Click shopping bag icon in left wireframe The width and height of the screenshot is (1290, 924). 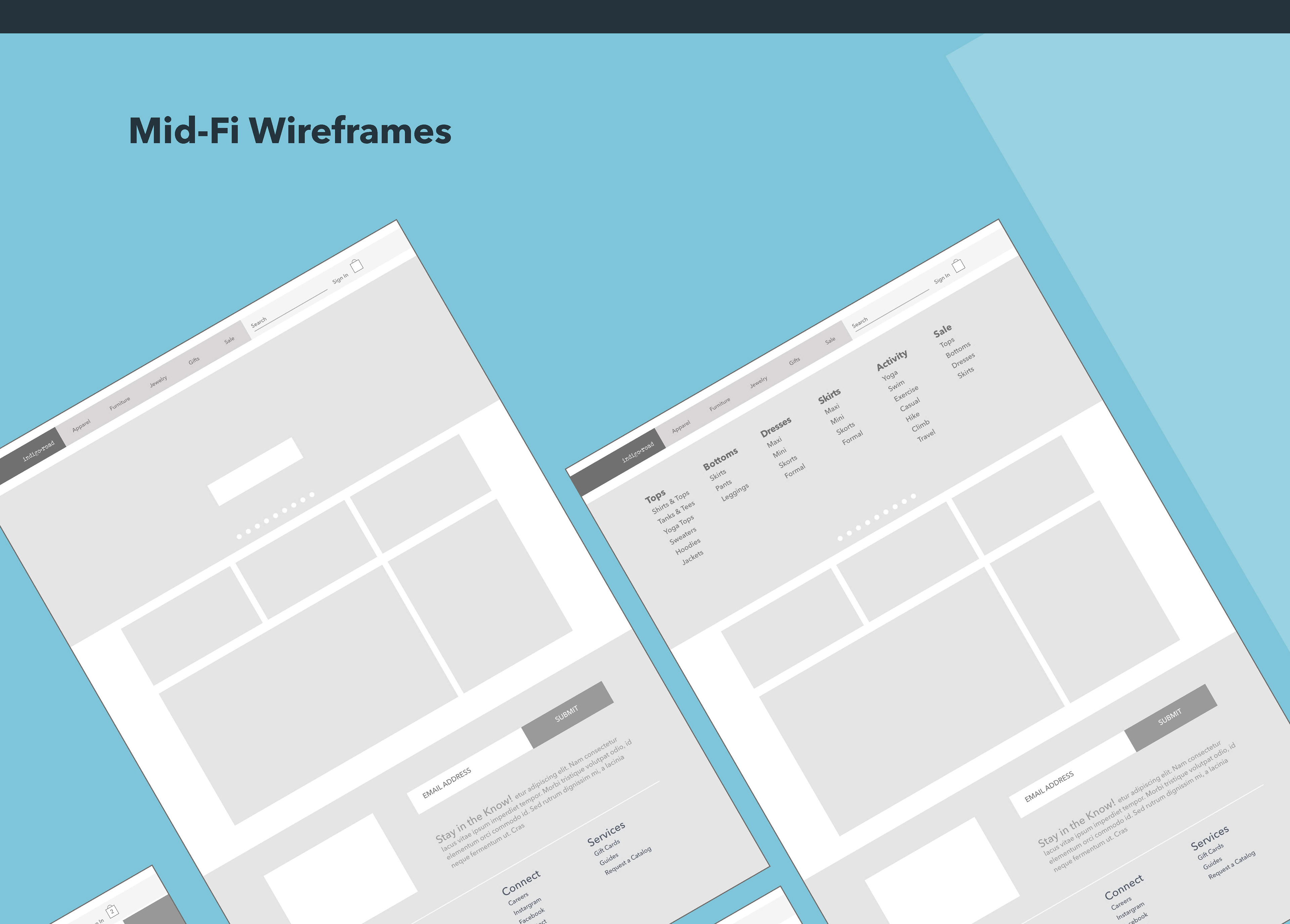pos(357,266)
